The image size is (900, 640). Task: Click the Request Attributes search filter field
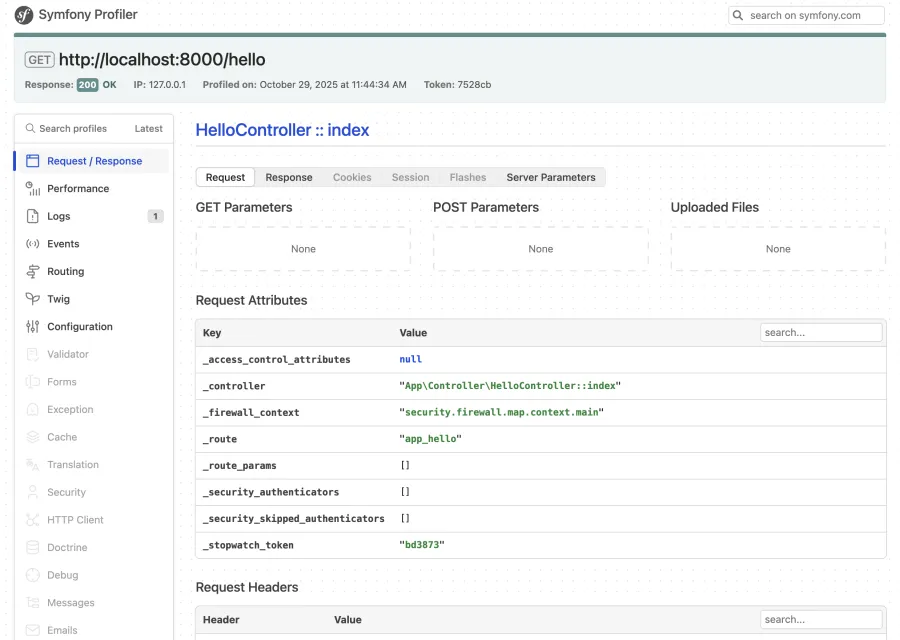(820, 331)
